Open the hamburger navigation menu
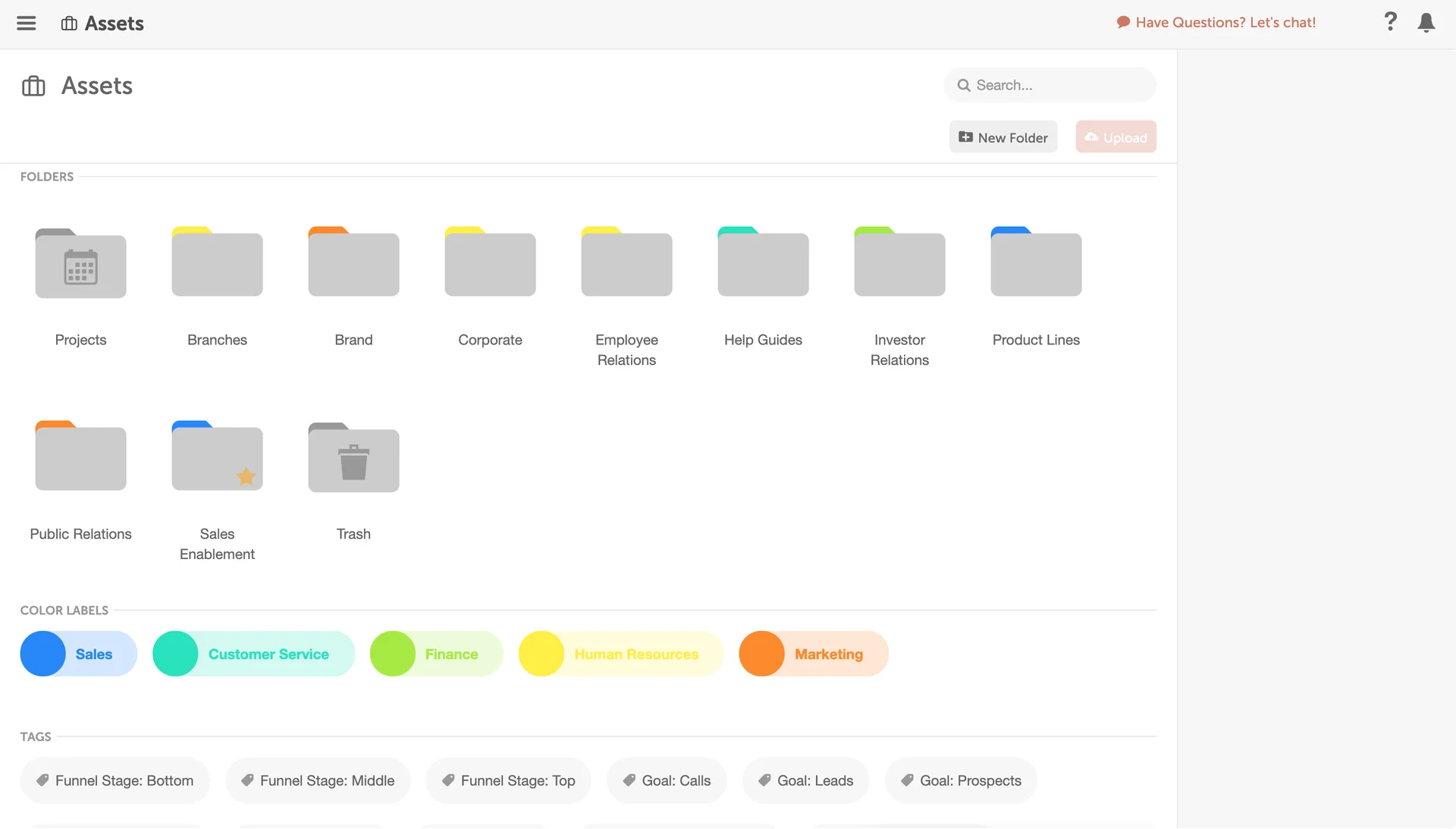 click(27, 23)
